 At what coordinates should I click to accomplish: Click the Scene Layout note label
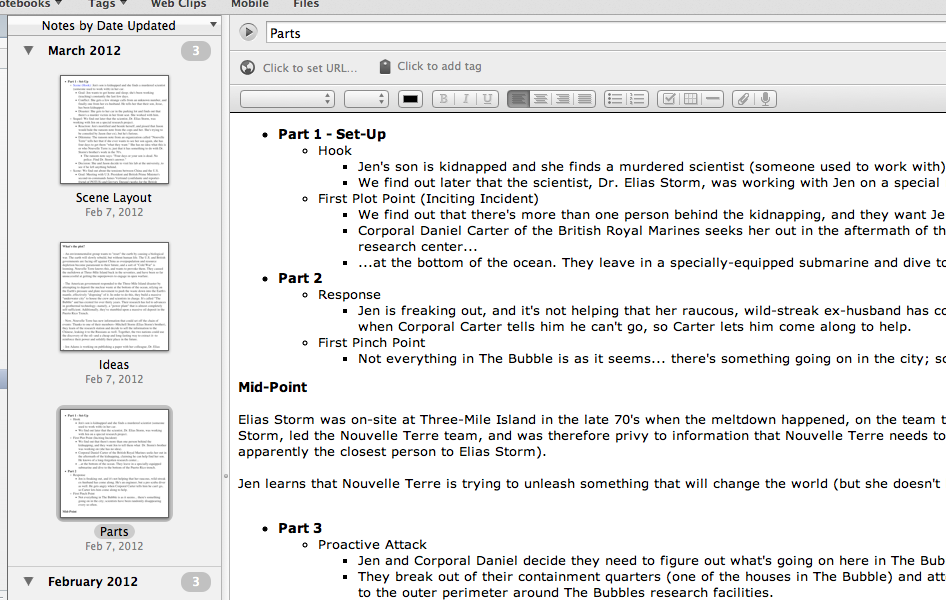[114, 198]
